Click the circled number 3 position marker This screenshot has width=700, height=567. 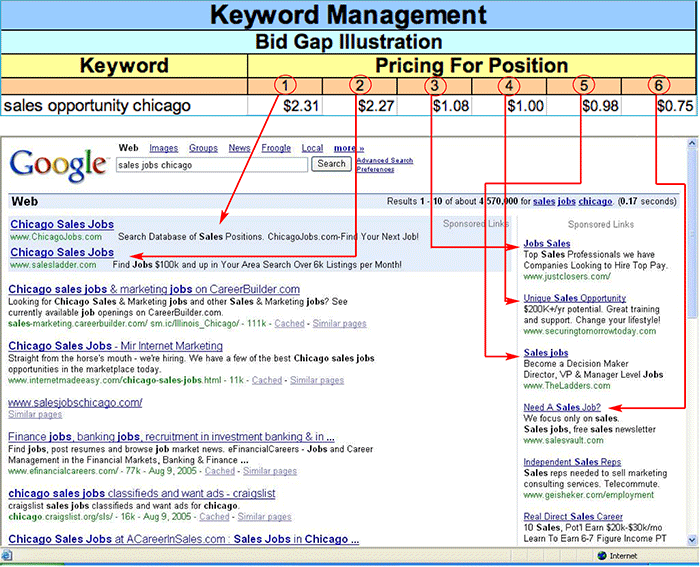(433, 85)
